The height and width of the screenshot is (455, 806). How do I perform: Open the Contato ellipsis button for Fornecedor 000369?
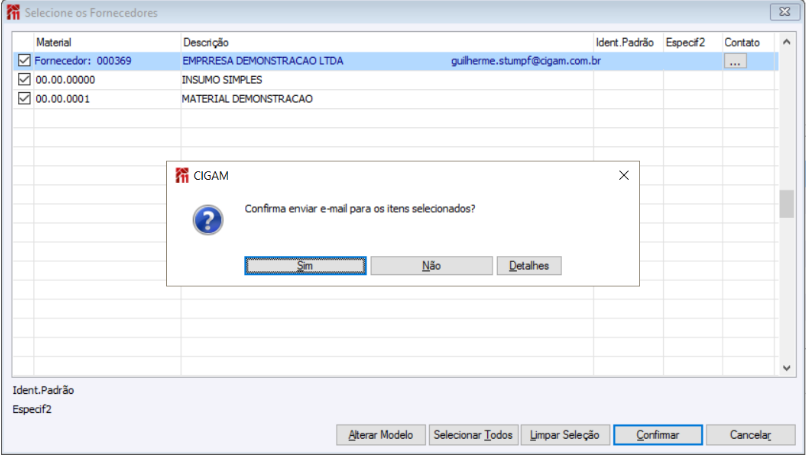tap(735, 62)
